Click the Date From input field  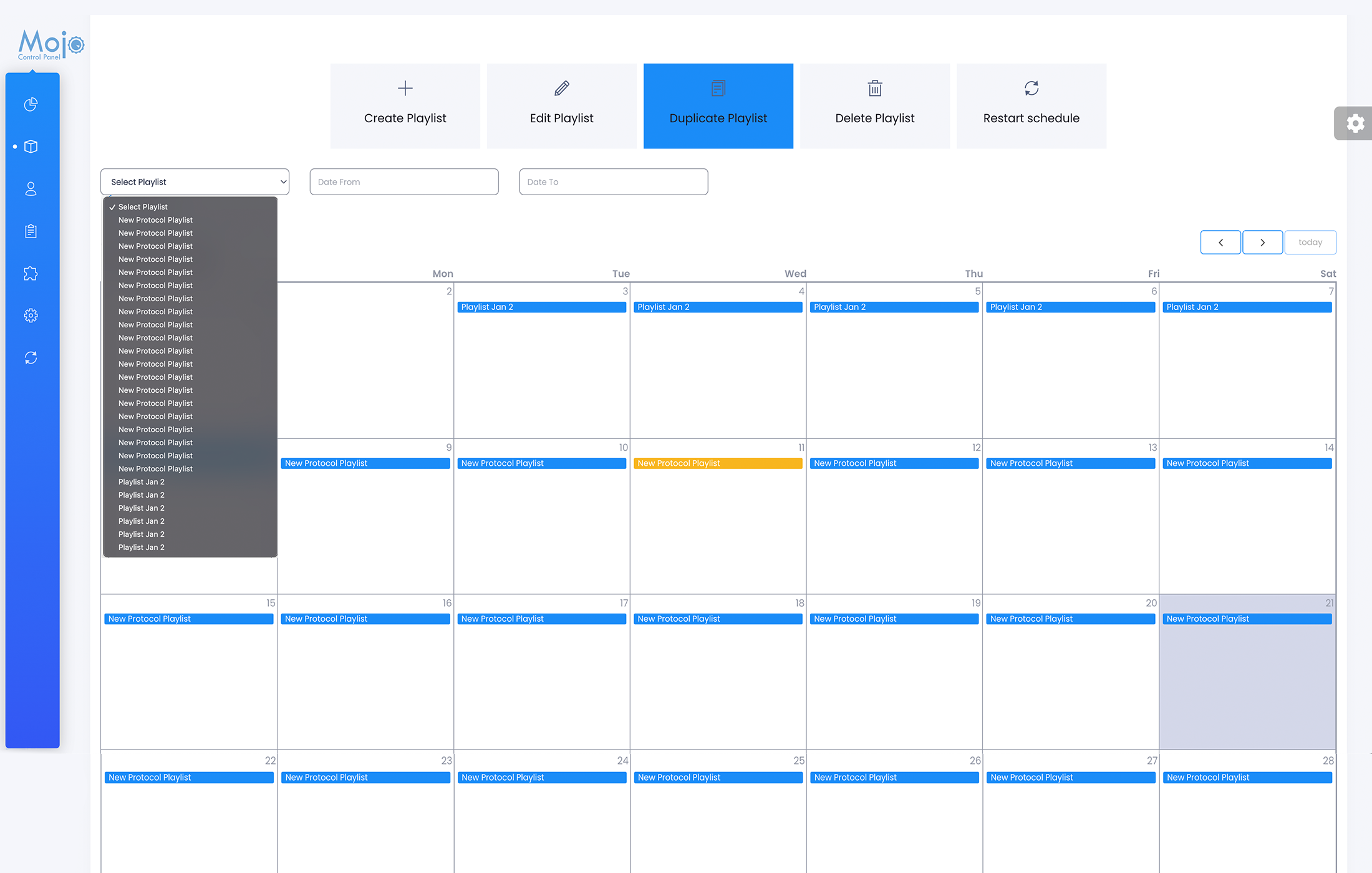coord(404,182)
